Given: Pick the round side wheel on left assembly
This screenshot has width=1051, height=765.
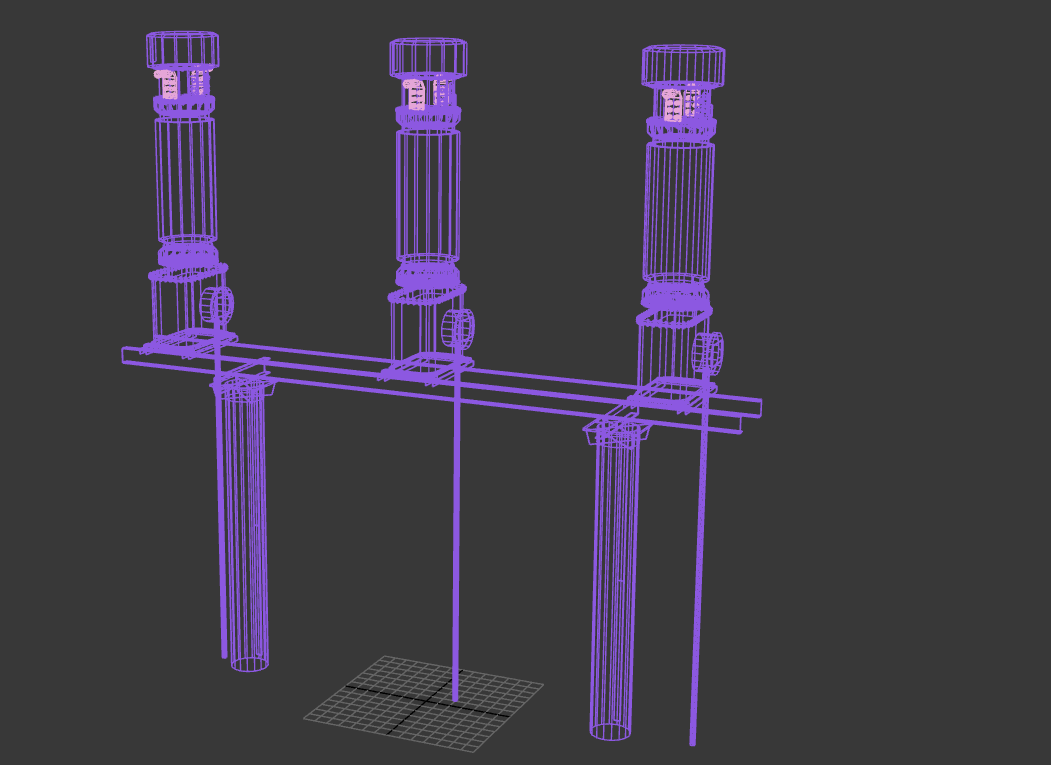Looking at the screenshot, I should click(x=219, y=305).
